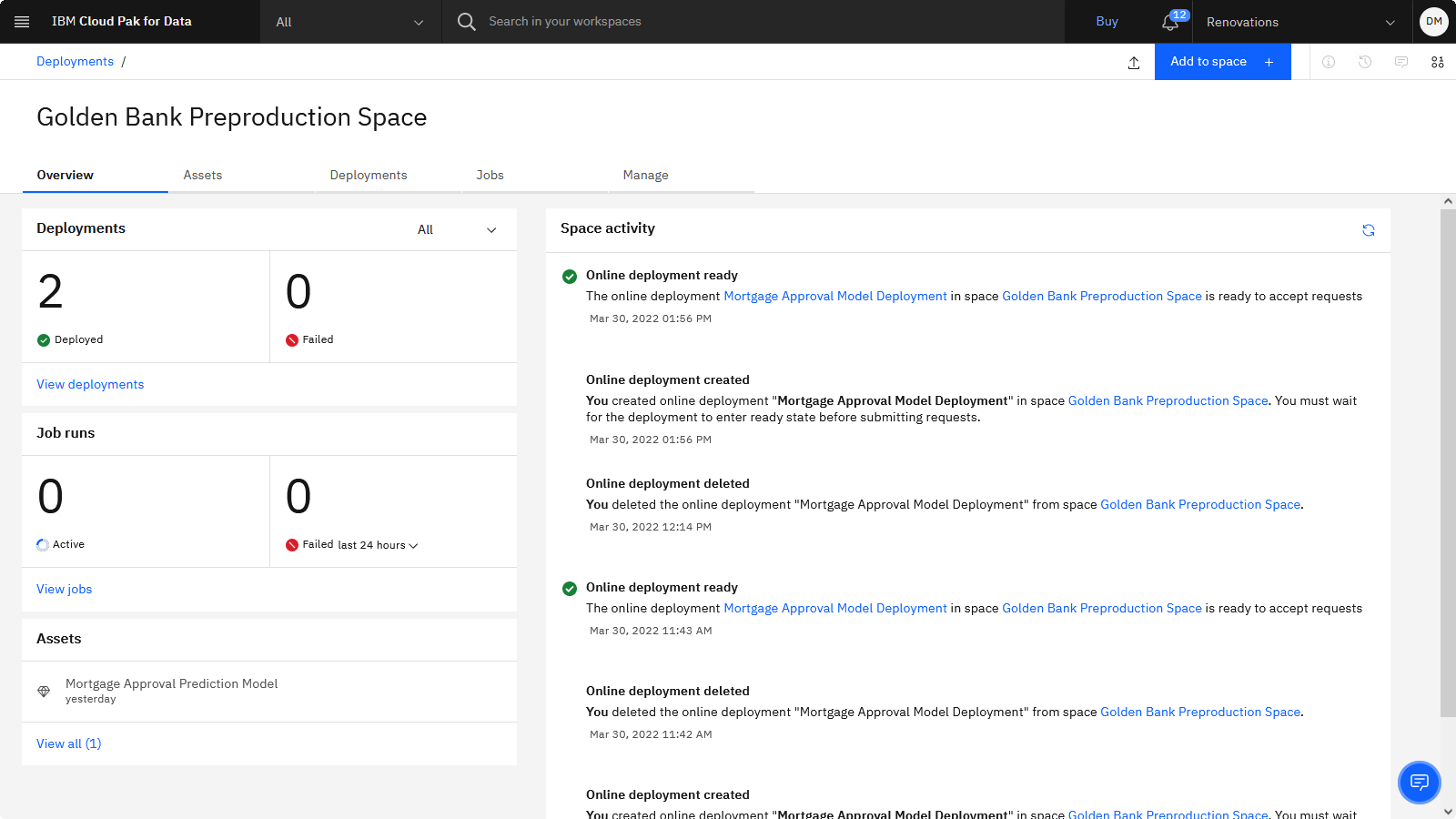This screenshot has height=819, width=1456.
Task: Open the Deployments card All filter
Action: click(x=458, y=230)
